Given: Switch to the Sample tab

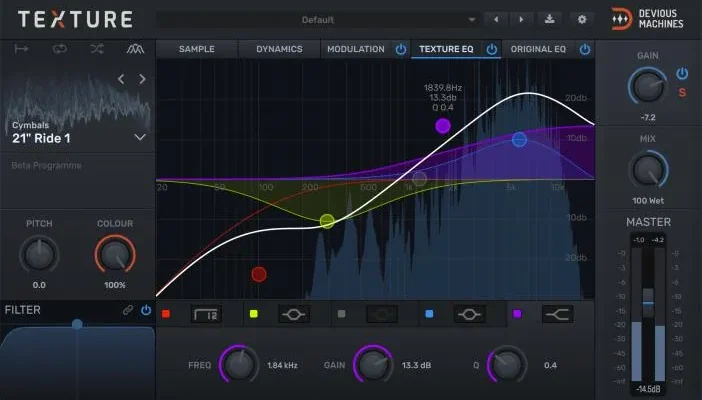Looking at the screenshot, I should (x=196, y=49).
